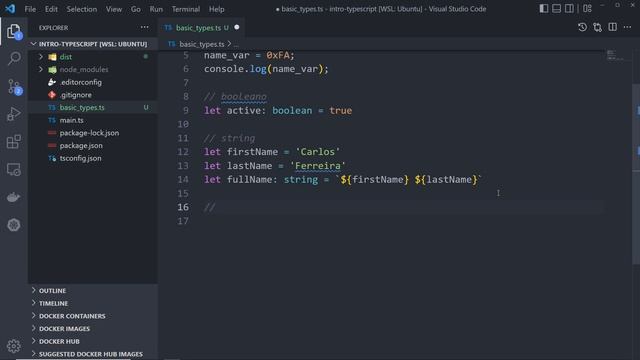Open Run and Debug view
640x360 pixels.
click(x=14, y=114)
